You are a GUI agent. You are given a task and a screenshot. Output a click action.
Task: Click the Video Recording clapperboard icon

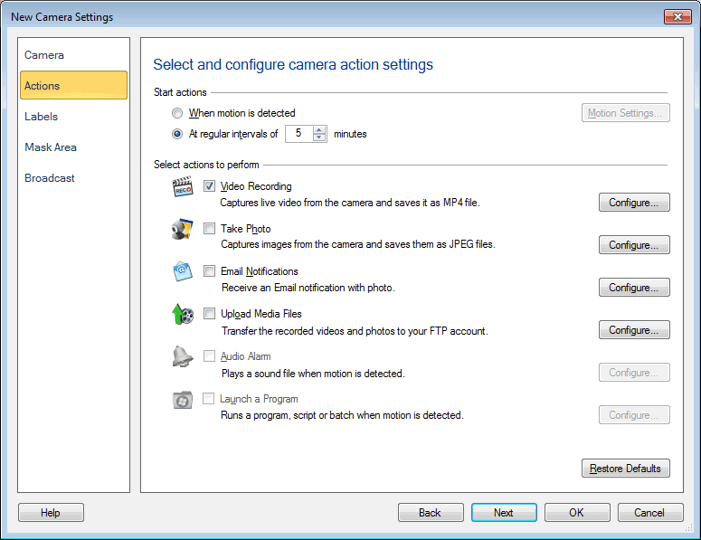(182, 187)
